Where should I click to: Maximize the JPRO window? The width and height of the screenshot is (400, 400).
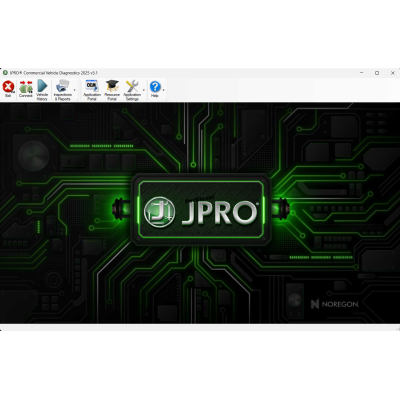377,73
